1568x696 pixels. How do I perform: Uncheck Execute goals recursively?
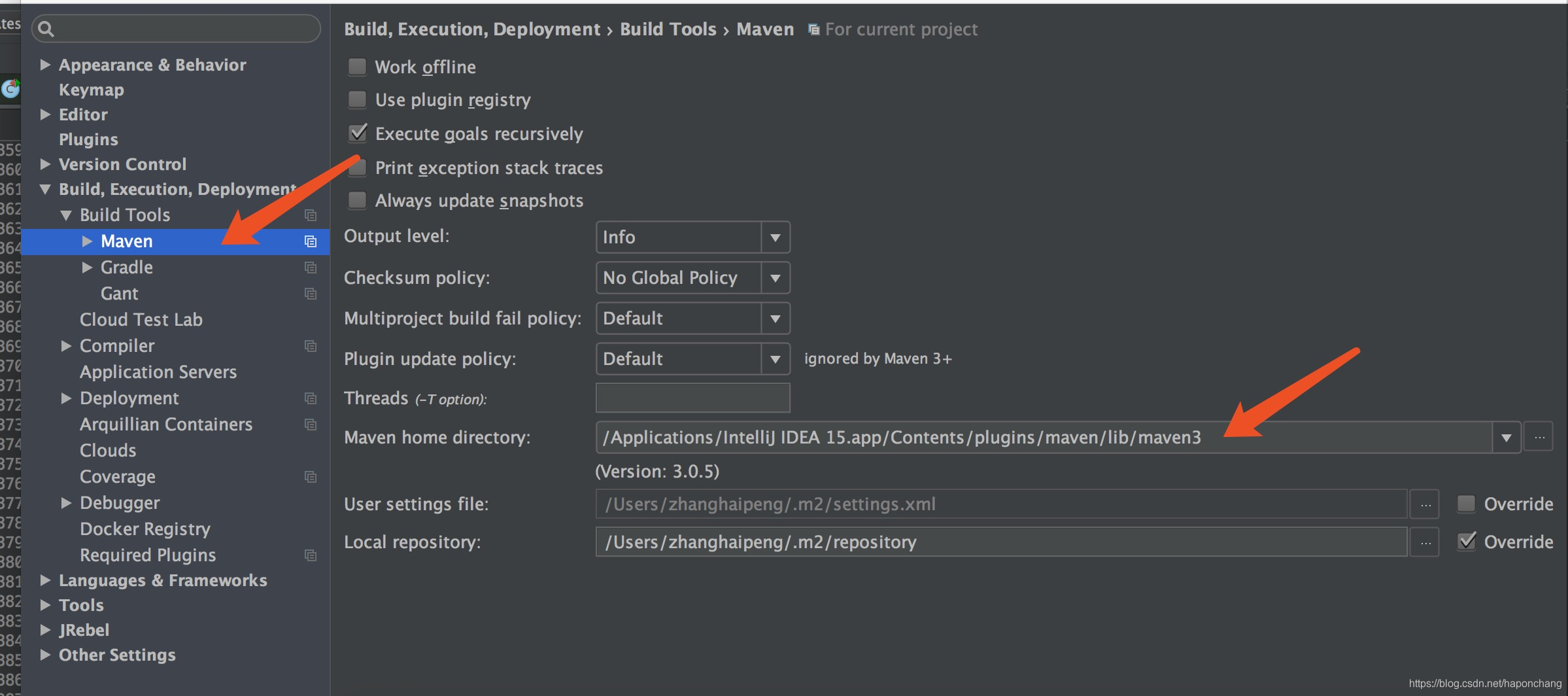(x=357, y=133)
